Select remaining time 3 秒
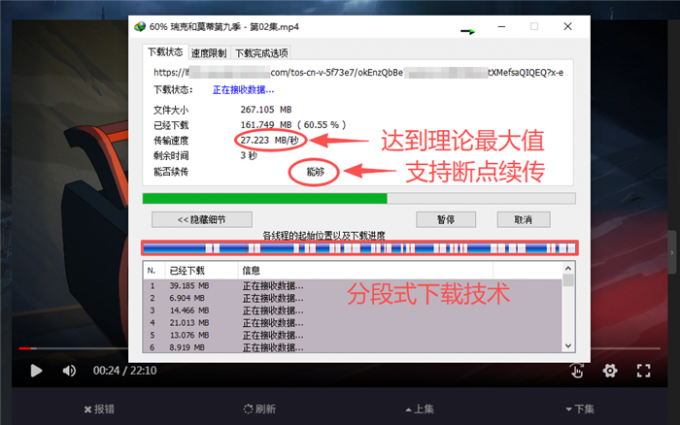Screen dimensions: 680x425 tap(248, 155)
